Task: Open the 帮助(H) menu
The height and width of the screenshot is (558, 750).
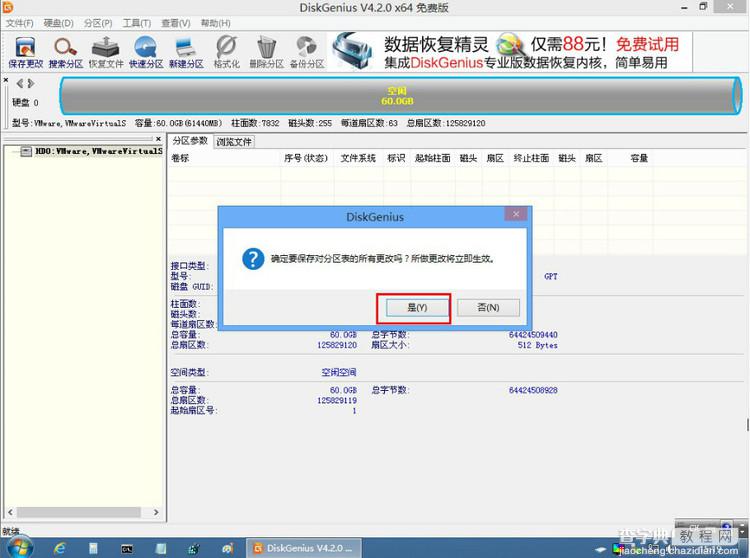Action: click(215, 23)
